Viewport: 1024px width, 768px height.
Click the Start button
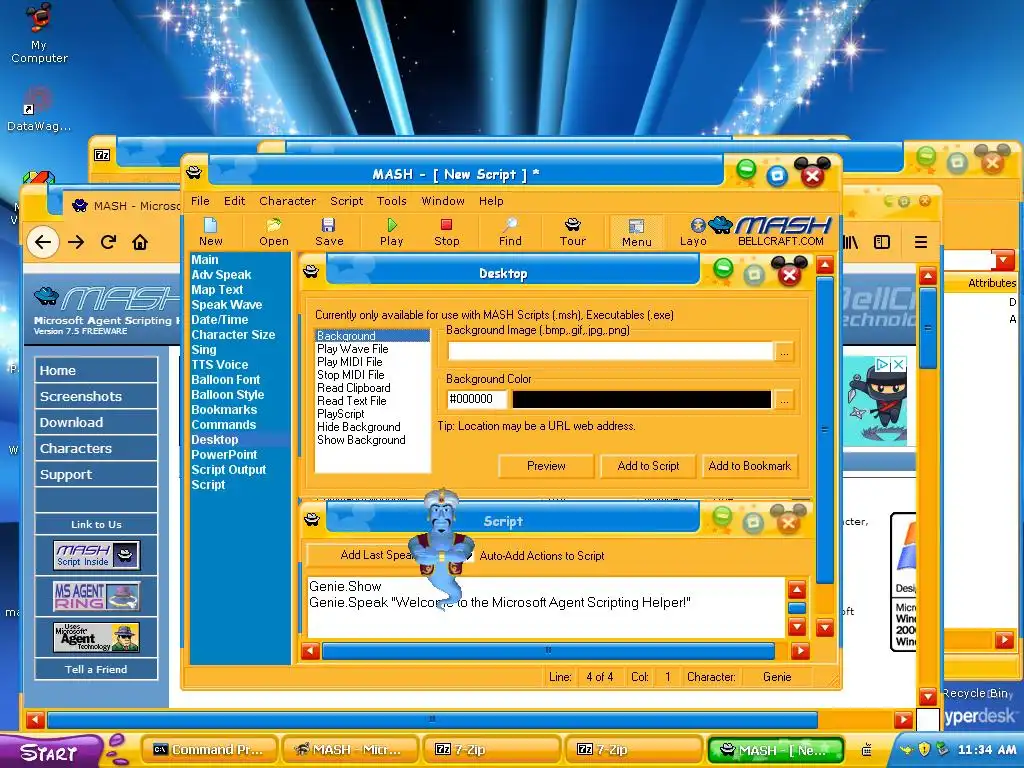click(x=49, y=752)
